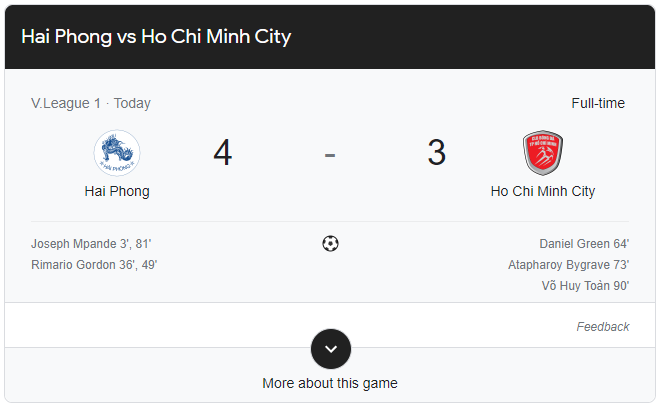Click the Today date label
This screenshot has width=659, height=410.
tap(132, 103)
